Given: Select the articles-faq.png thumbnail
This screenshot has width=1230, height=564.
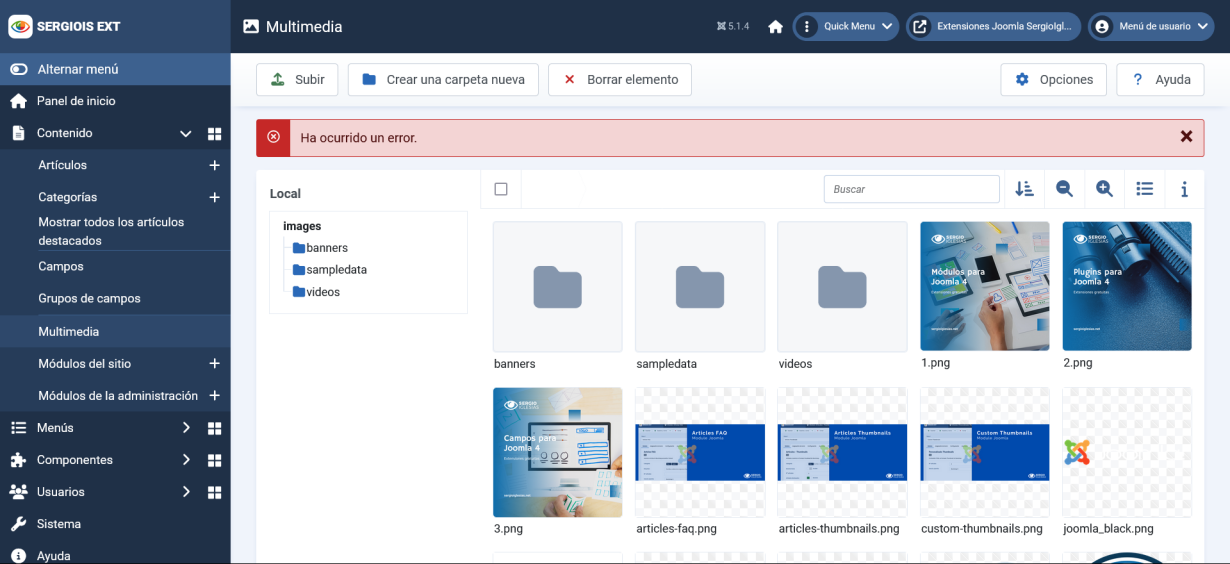Looking at the screenshot, I should [700, 453].
